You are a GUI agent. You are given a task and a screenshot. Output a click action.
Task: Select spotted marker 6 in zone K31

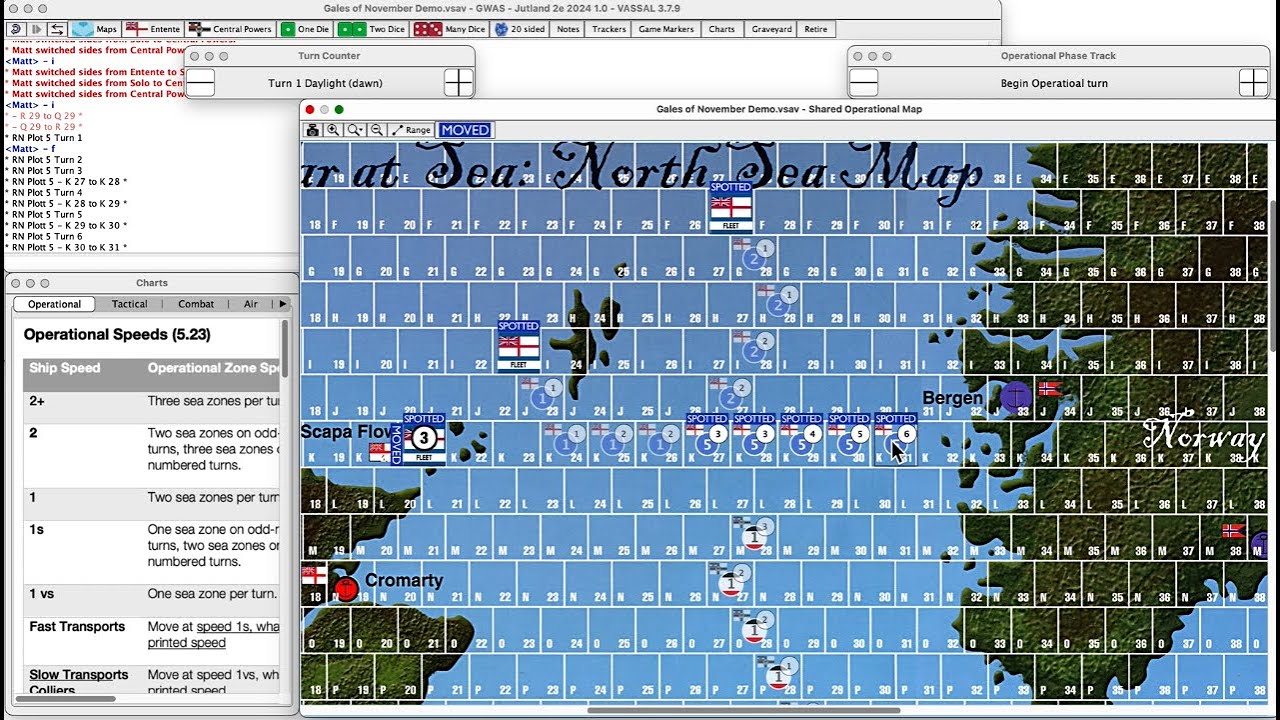coord(896,438)
